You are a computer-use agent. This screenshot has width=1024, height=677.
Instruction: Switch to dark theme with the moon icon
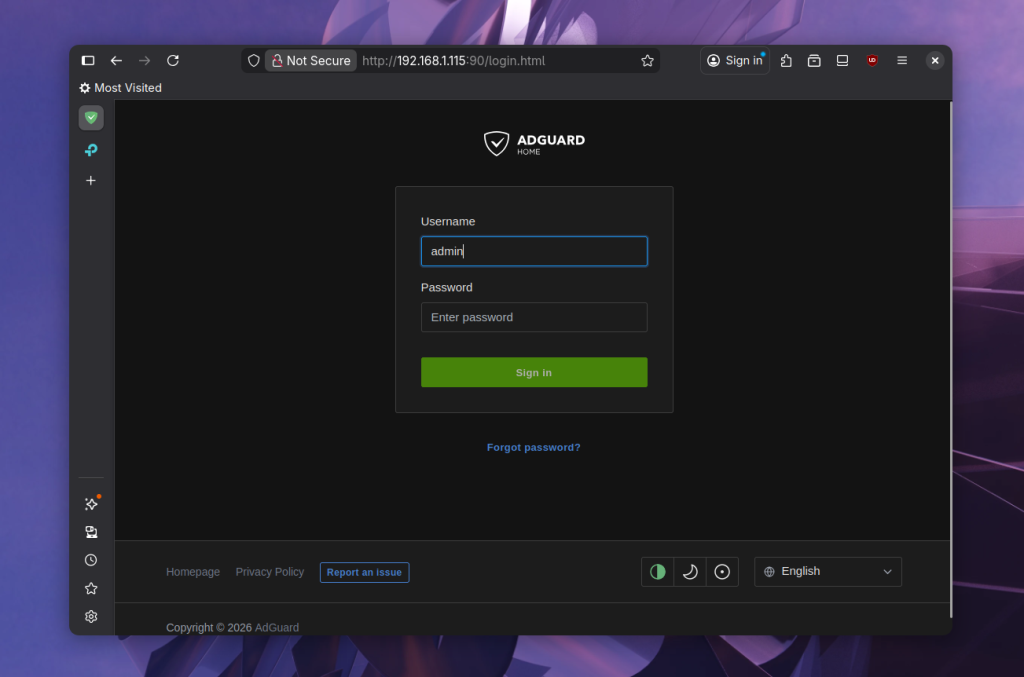690,572
